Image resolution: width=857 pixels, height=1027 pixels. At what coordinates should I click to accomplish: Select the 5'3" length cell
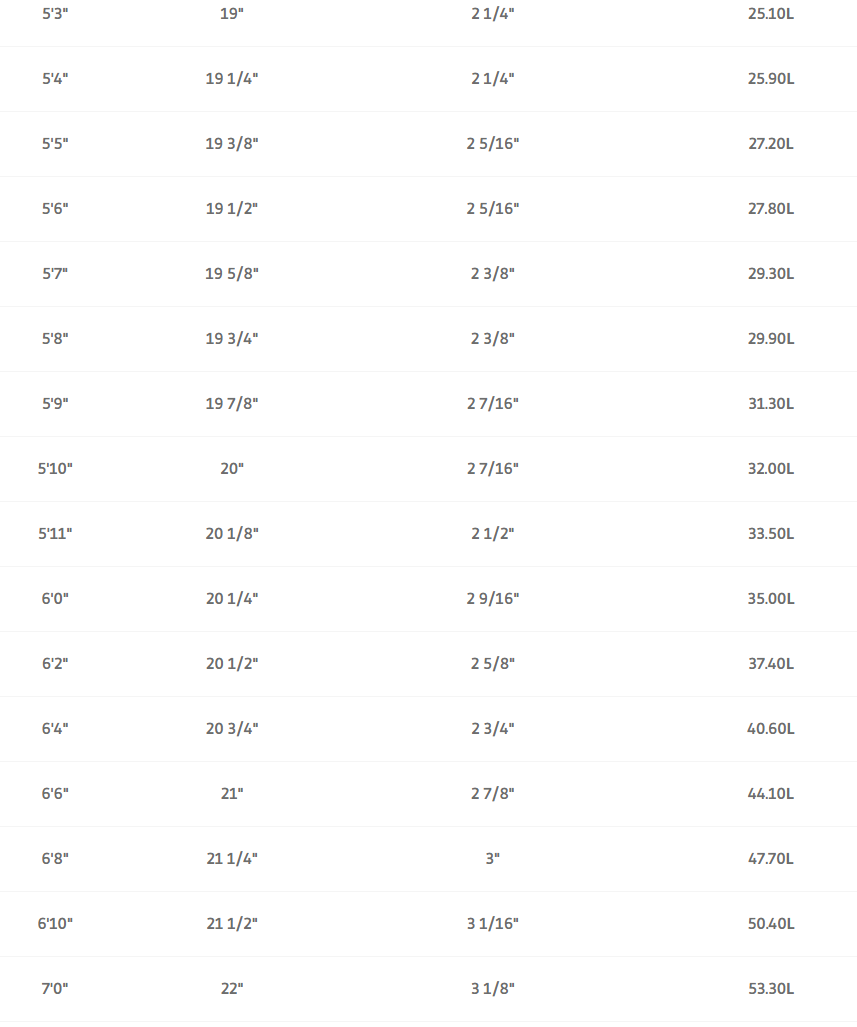click(x=55, y=14)
